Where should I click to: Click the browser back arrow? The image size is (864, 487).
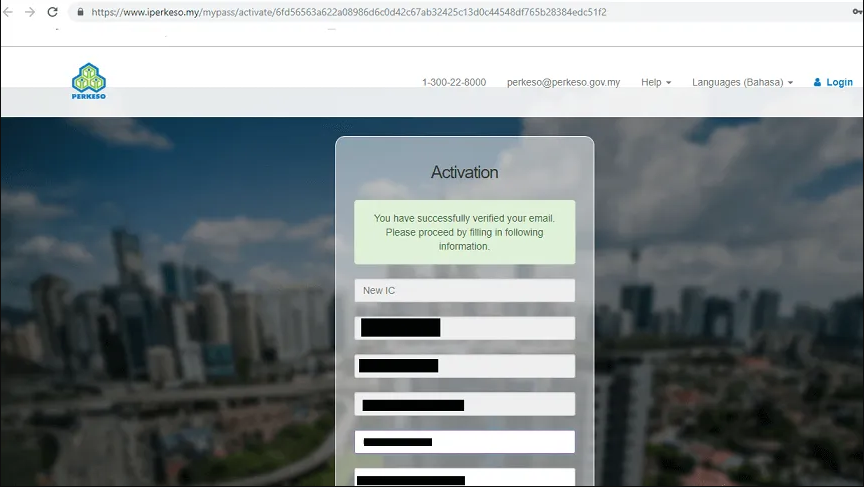click(x=8, y=12)
